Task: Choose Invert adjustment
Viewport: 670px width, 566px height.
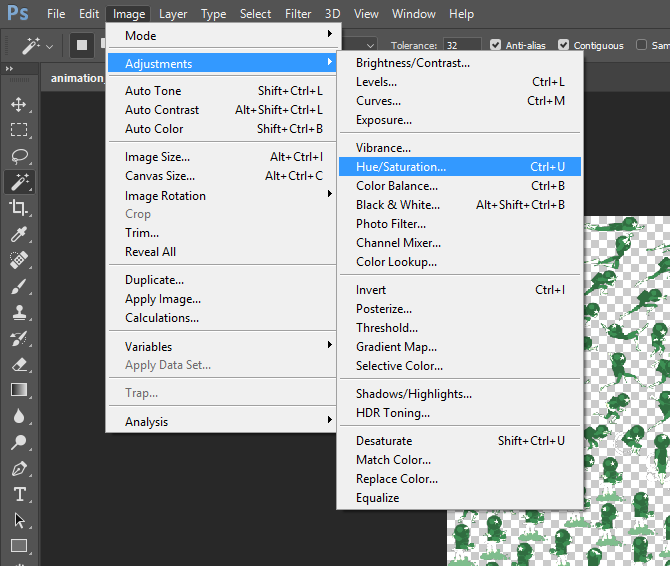Action: pos(460,290)
